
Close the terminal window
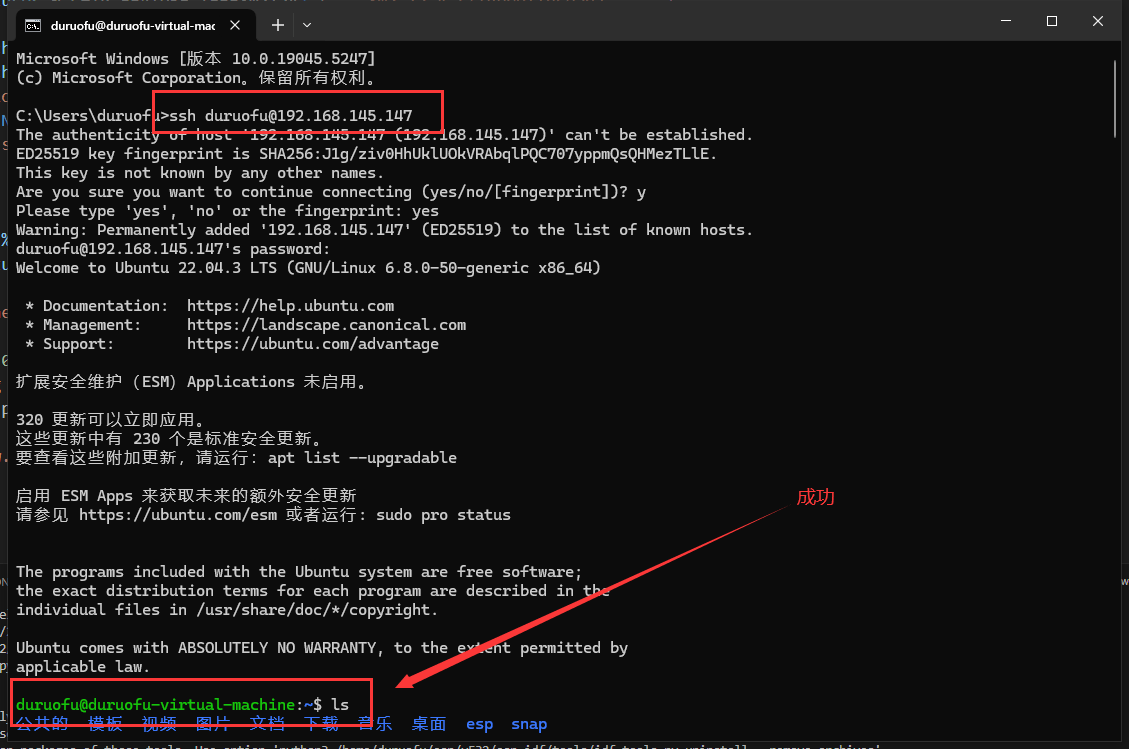pos(1099,21)
